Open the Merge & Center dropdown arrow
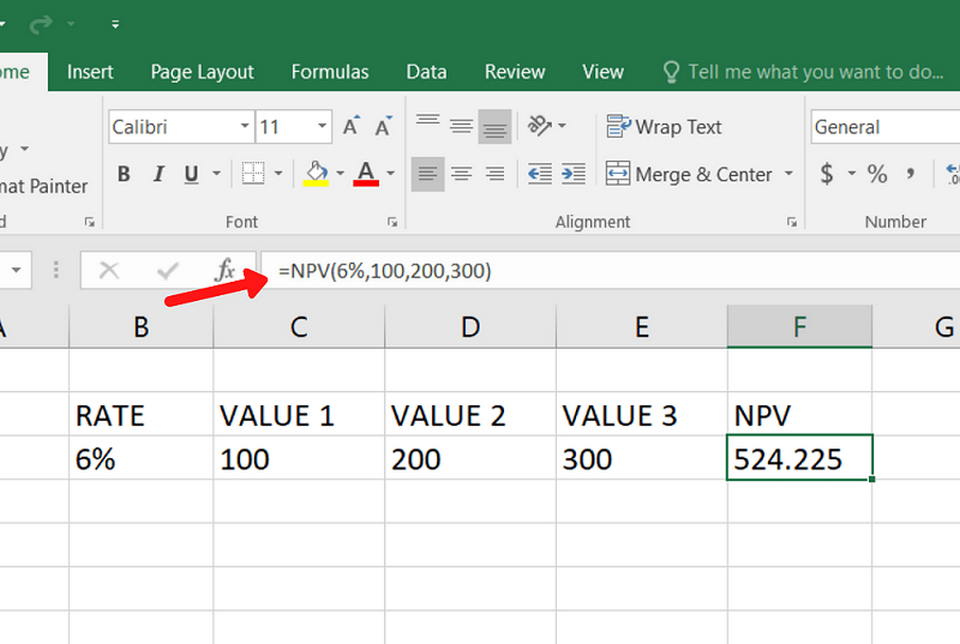Viewport: 960px width, 644px height. (789, 174)
